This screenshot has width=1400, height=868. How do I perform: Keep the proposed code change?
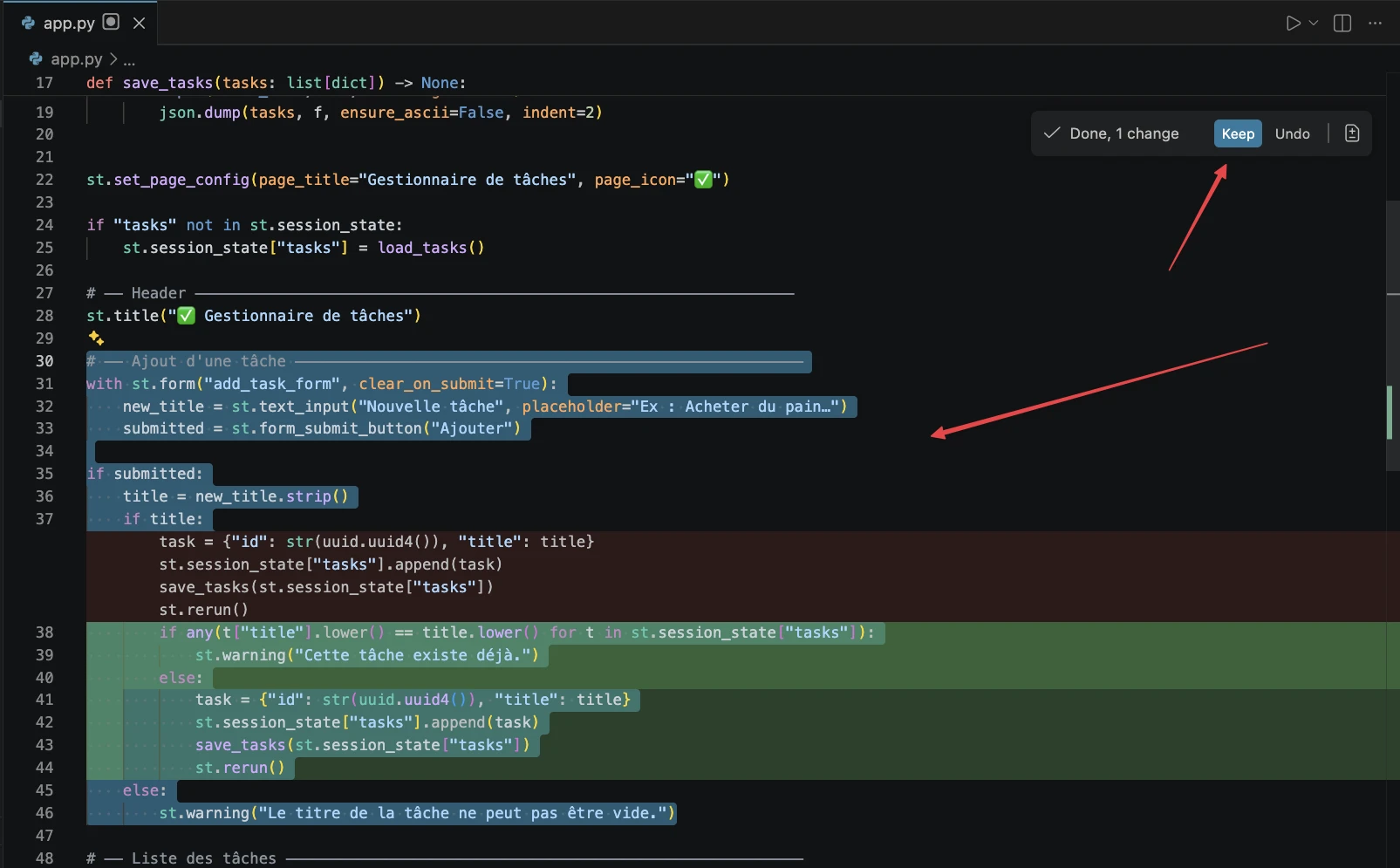pos(1237,133)
